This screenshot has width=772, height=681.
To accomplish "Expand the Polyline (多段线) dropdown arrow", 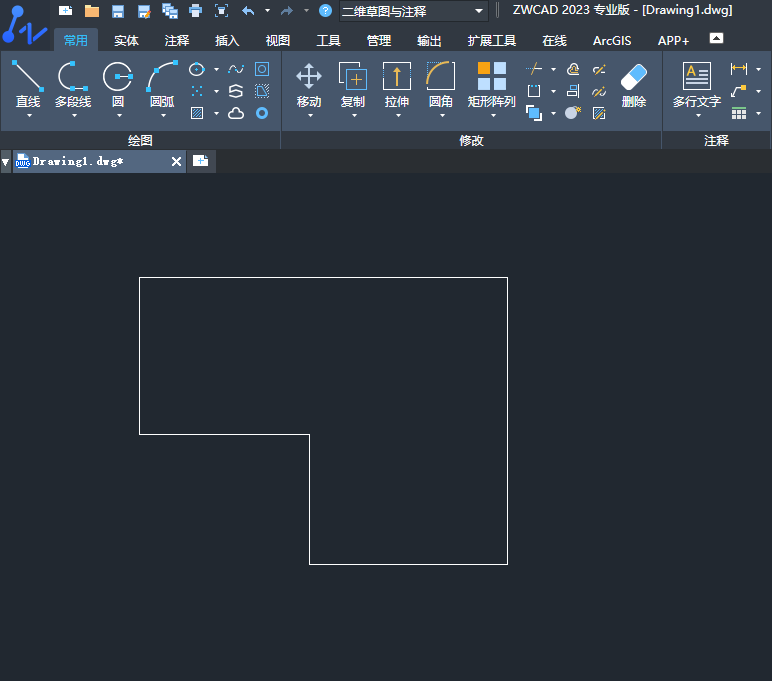I will click(x=74, y=116).
